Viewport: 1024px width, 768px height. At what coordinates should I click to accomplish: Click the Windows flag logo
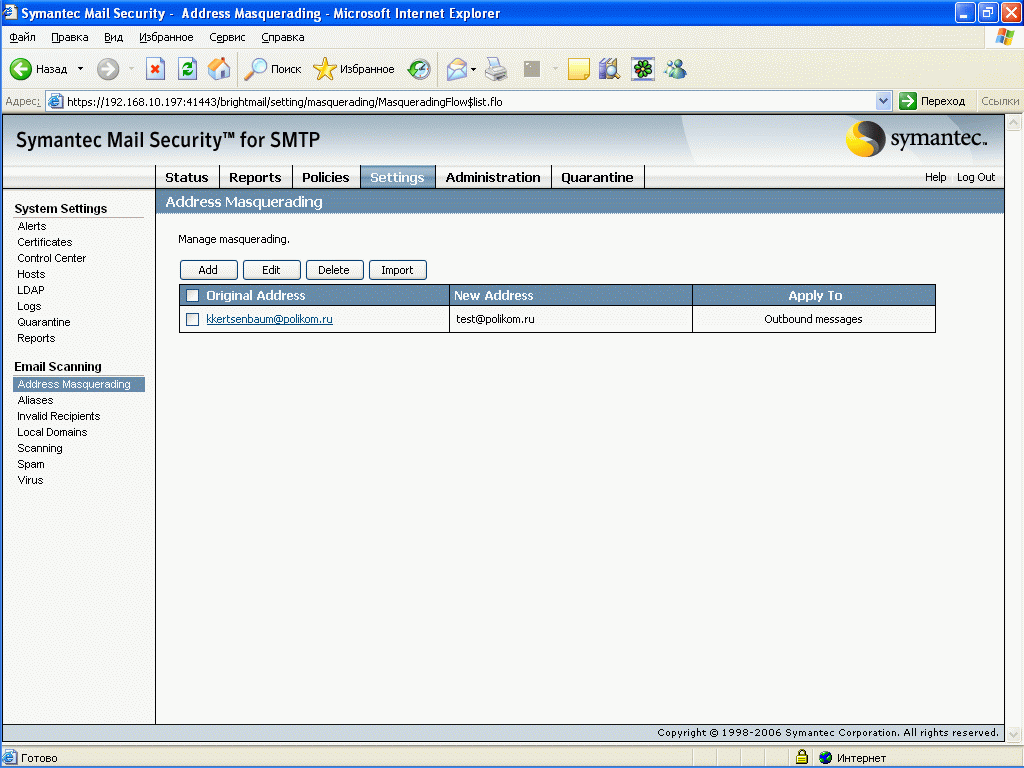click(x=1004, y=37)
